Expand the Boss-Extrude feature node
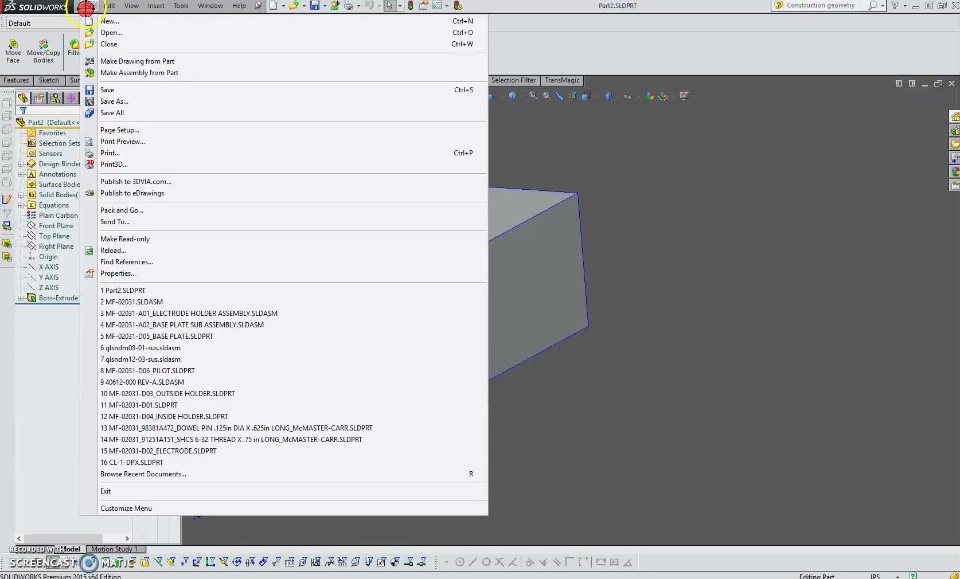960x579 pixels. click(x=21, y=298)
